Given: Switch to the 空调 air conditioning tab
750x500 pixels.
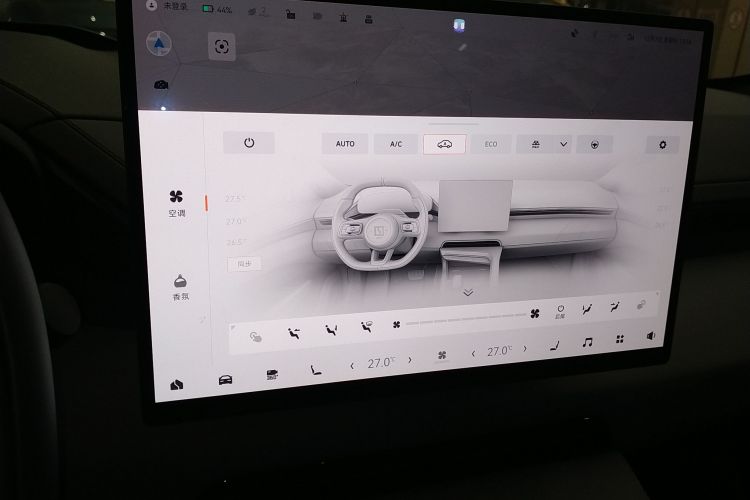Looking at the screenshot, I should 177,203.
